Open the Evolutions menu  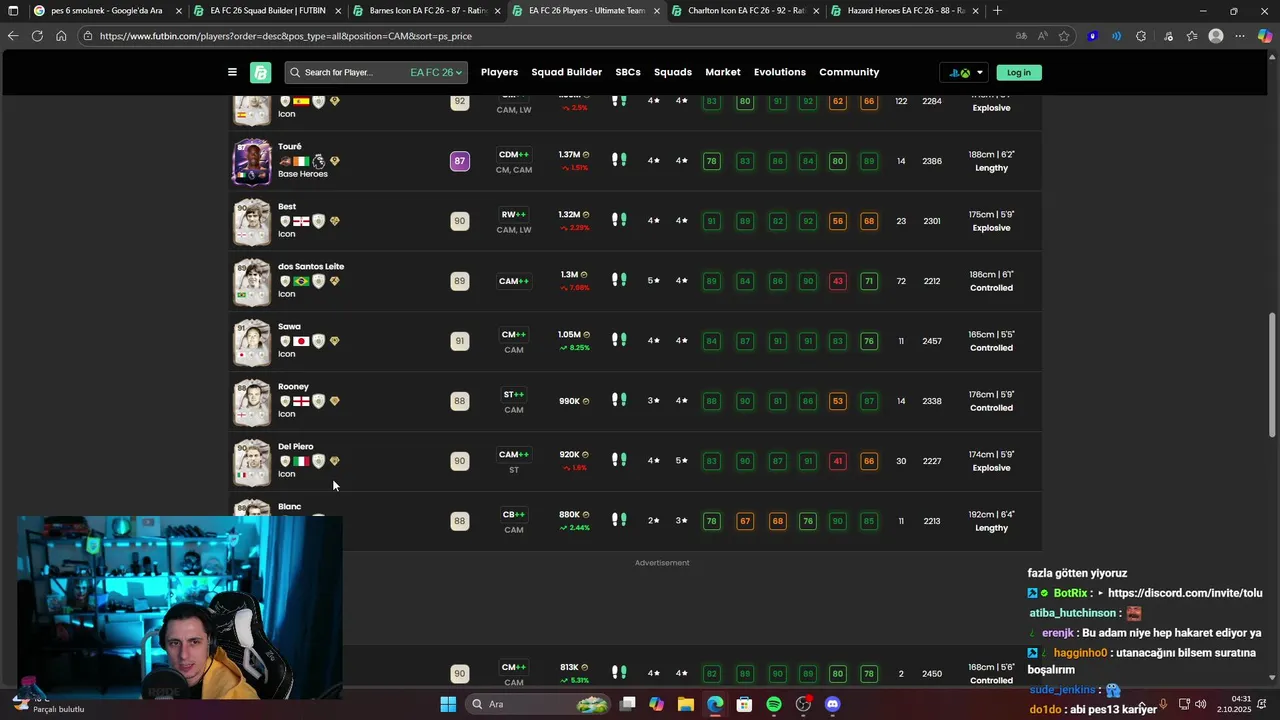(x=780, y=72)
